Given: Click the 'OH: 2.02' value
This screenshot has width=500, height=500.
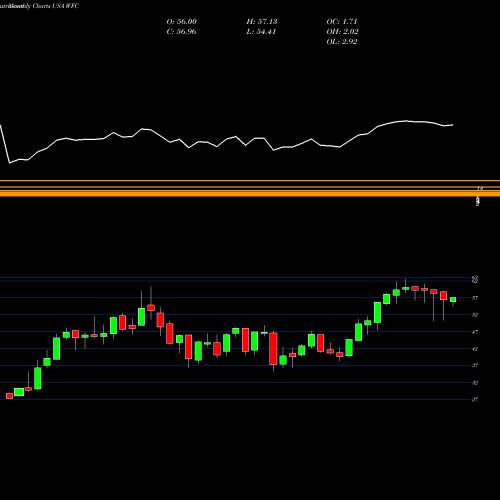Looking at the screenshot, I should coord(342,32).
